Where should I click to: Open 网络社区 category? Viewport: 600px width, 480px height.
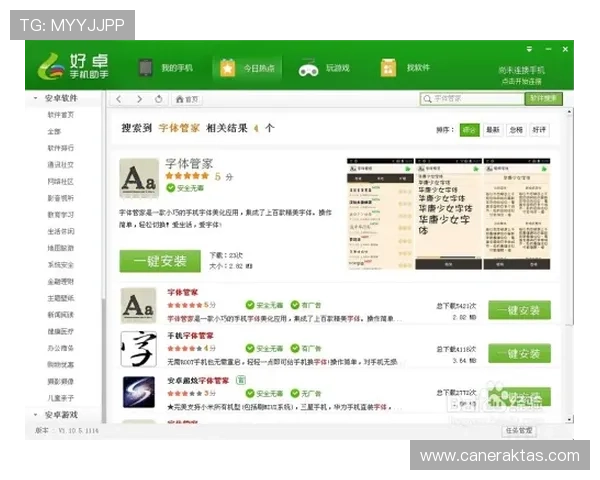(60, 181)
